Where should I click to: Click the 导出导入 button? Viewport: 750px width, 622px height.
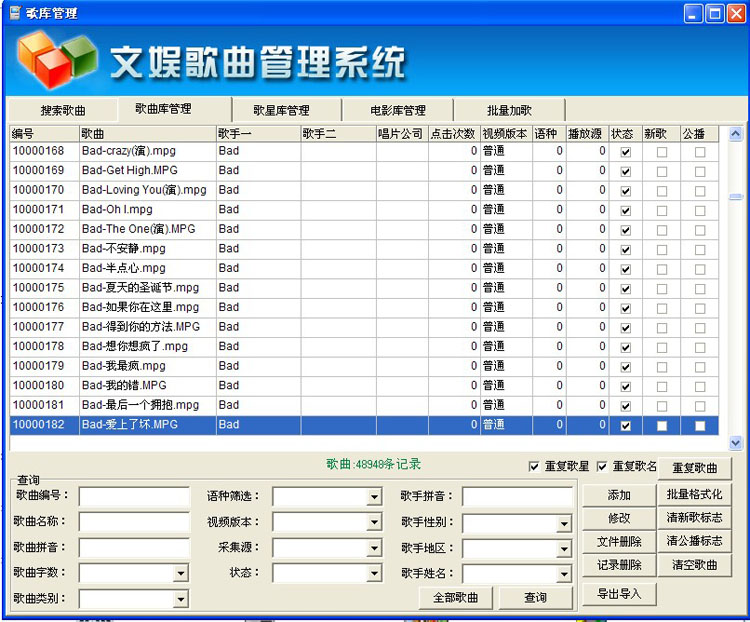click(619, 594)
